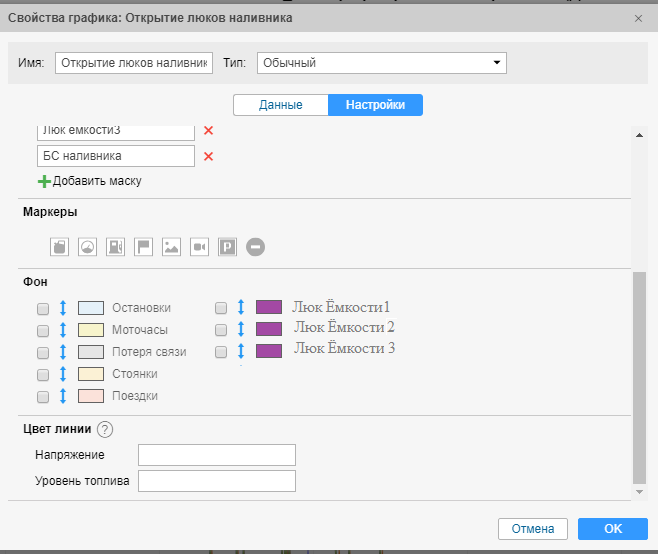Click the Напряжение line color field
Viewport: 658px width, 554px height.
[217, 455]
